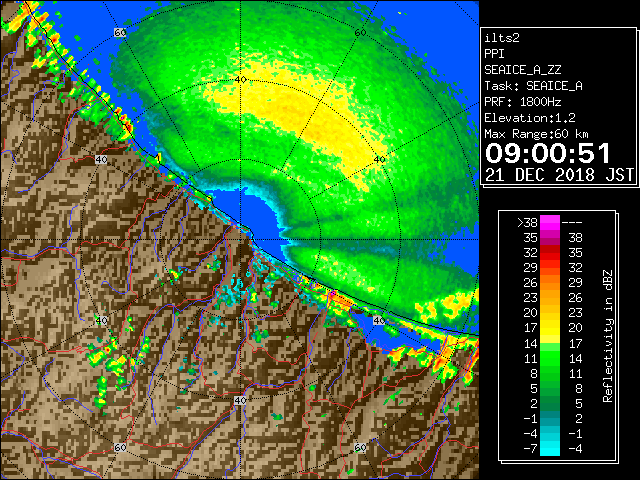Pick the yellow 17–20 dBZ legend swatch
640x480 pixels.
pos(550,328)
